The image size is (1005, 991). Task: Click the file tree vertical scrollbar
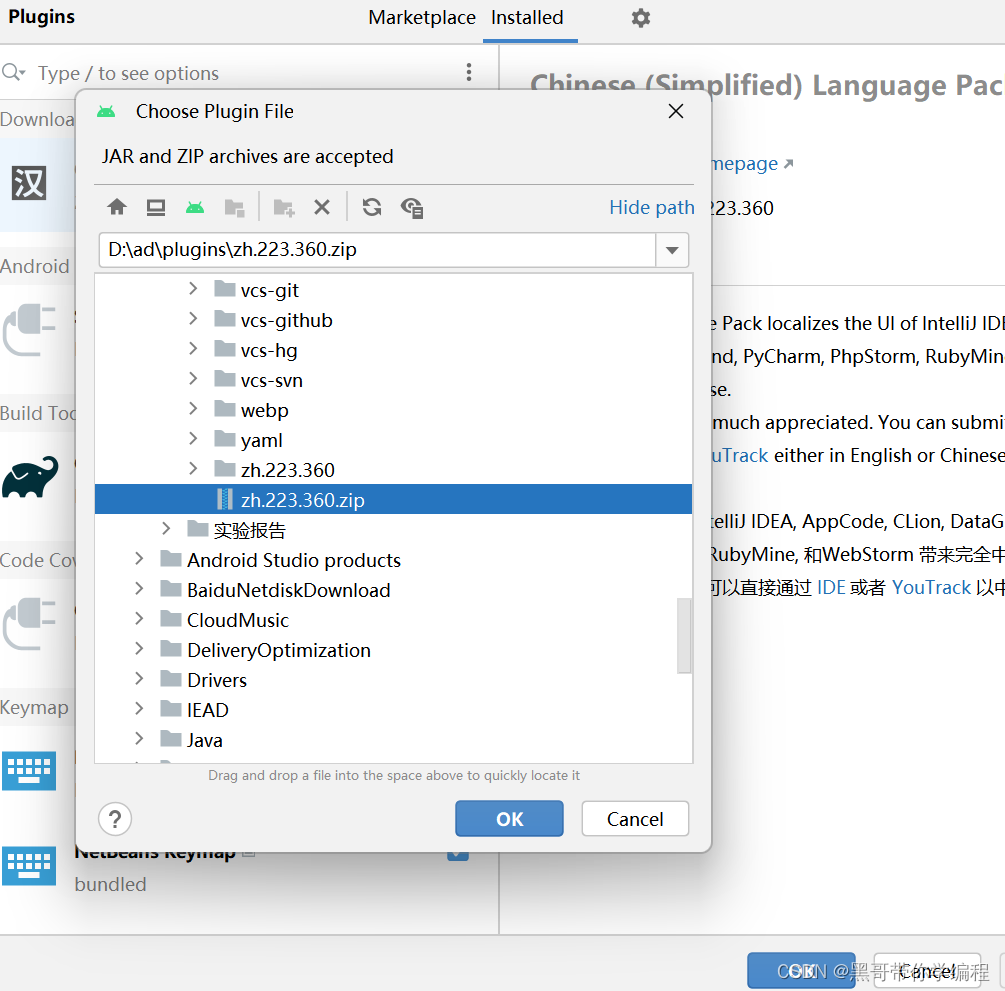point(684,636)
